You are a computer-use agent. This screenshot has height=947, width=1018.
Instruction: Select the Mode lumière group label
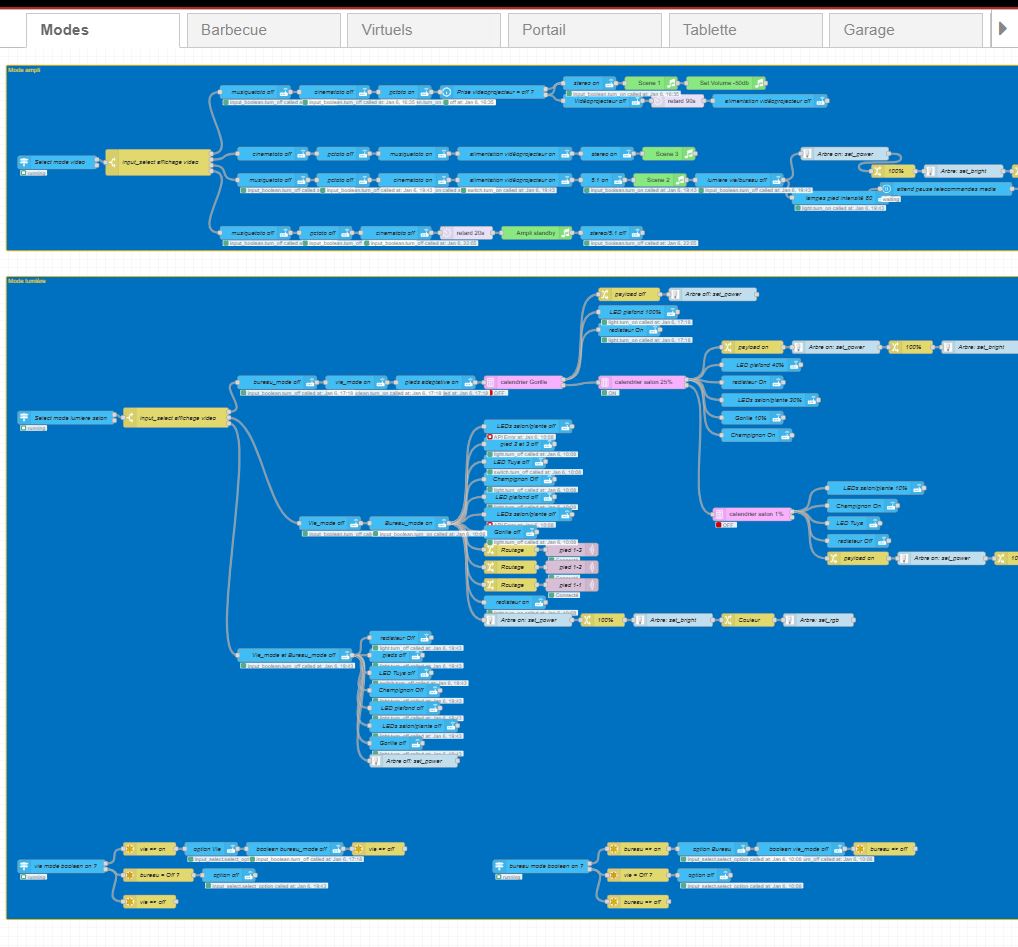tap(27, 281)
